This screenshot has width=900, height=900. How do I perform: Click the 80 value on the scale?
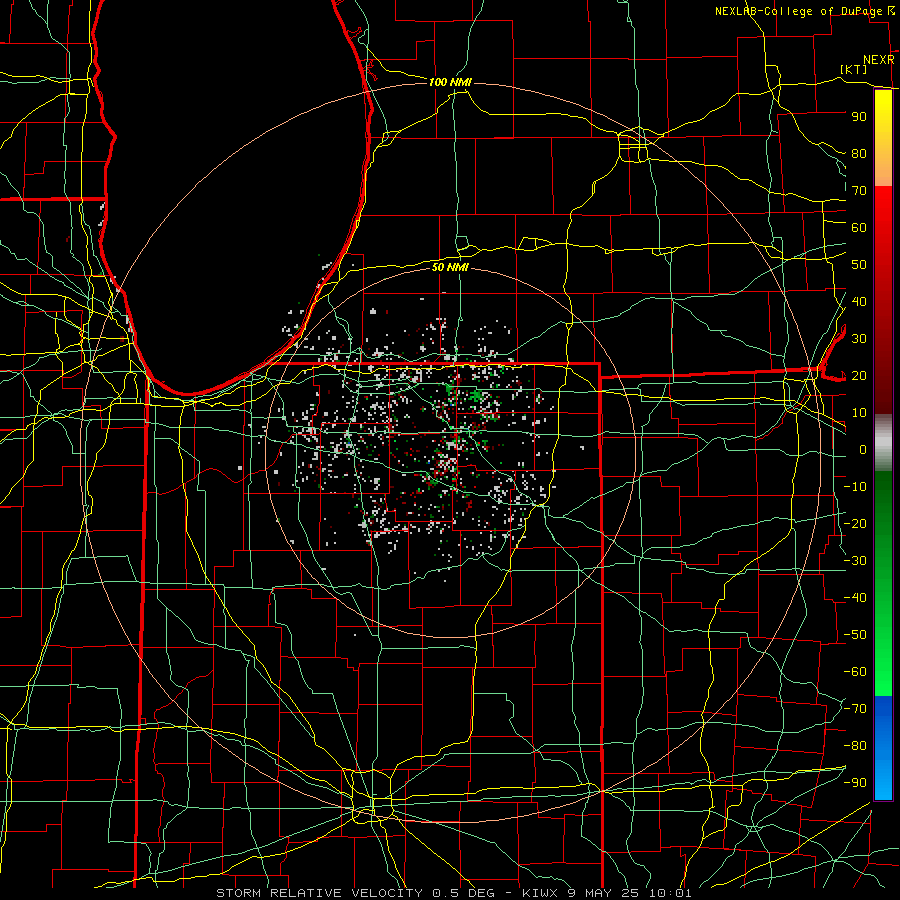point(859,154)
